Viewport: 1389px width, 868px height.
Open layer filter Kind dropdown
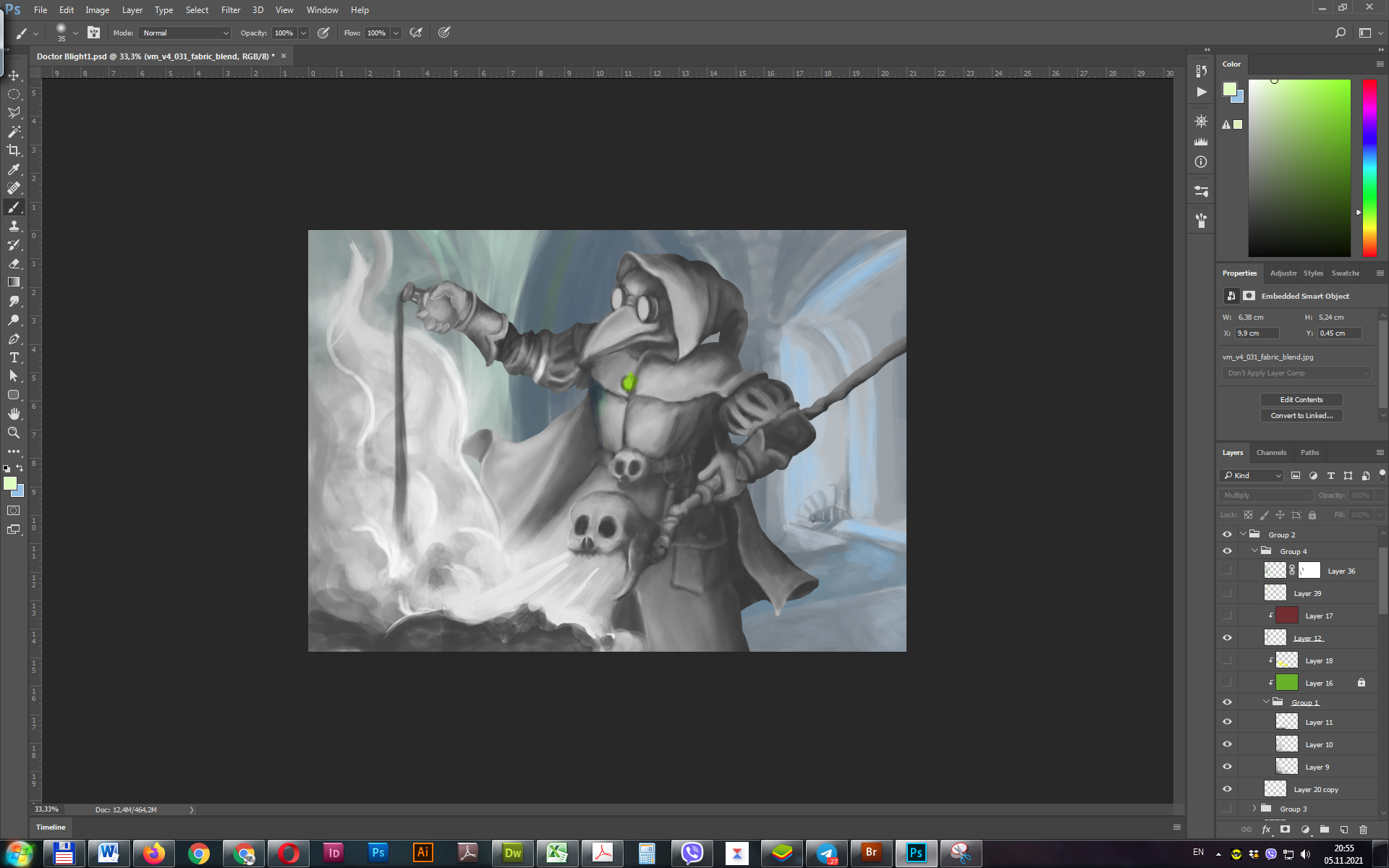click(x=1252, y=475)
